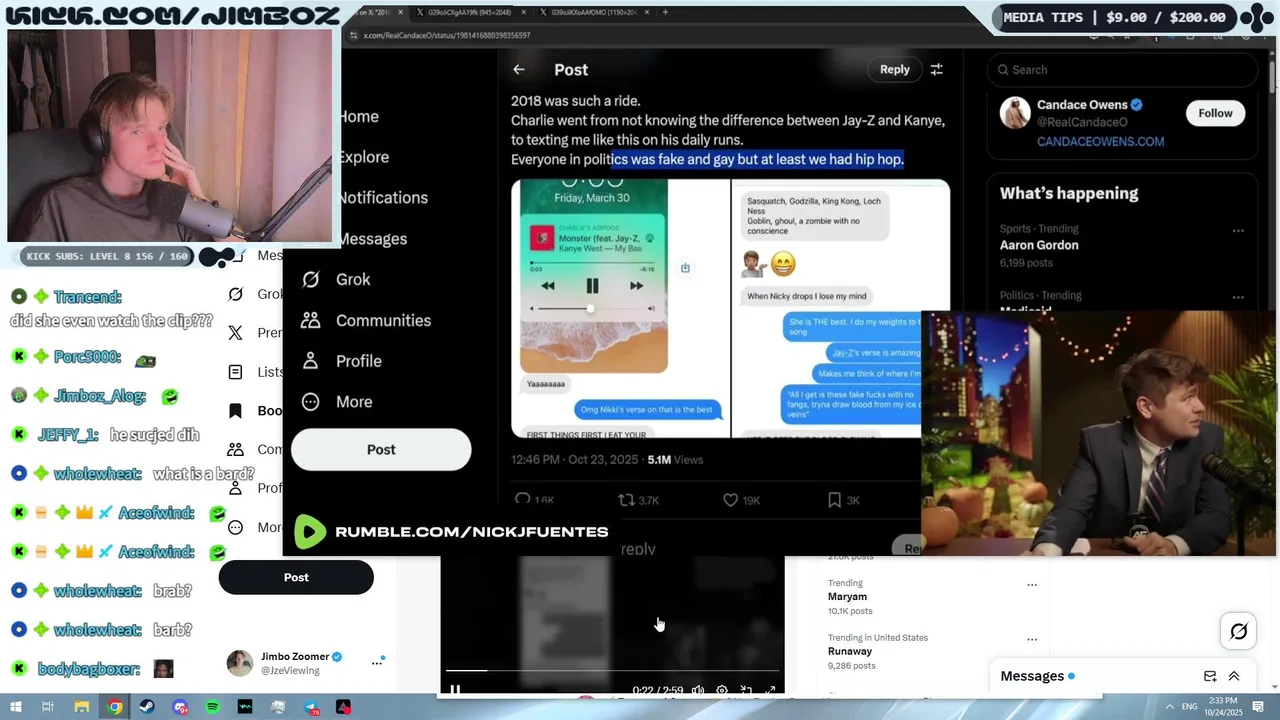This screenshot has height=720, width=1280.
Task: Open Profile in the video's X sidebar
Action: point(340,361)
